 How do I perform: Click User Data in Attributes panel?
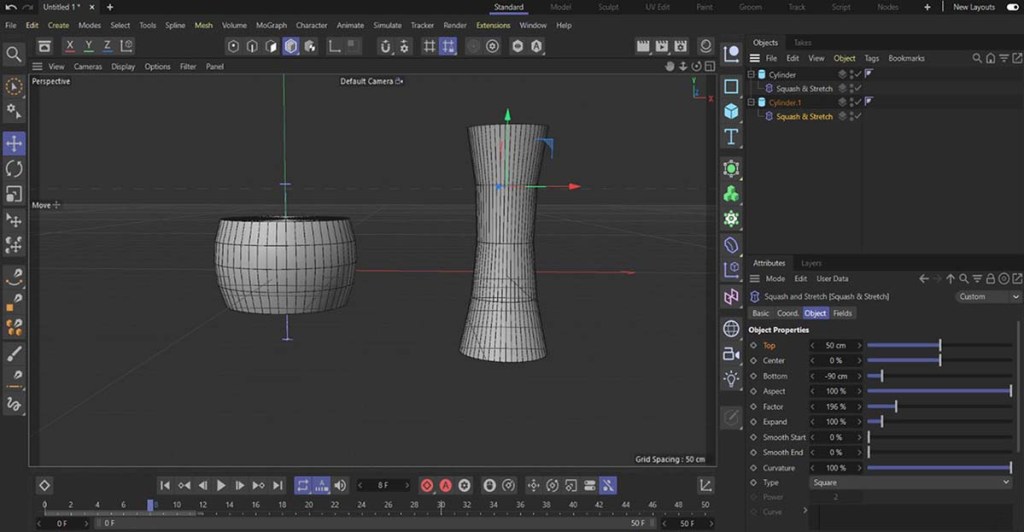832,279
